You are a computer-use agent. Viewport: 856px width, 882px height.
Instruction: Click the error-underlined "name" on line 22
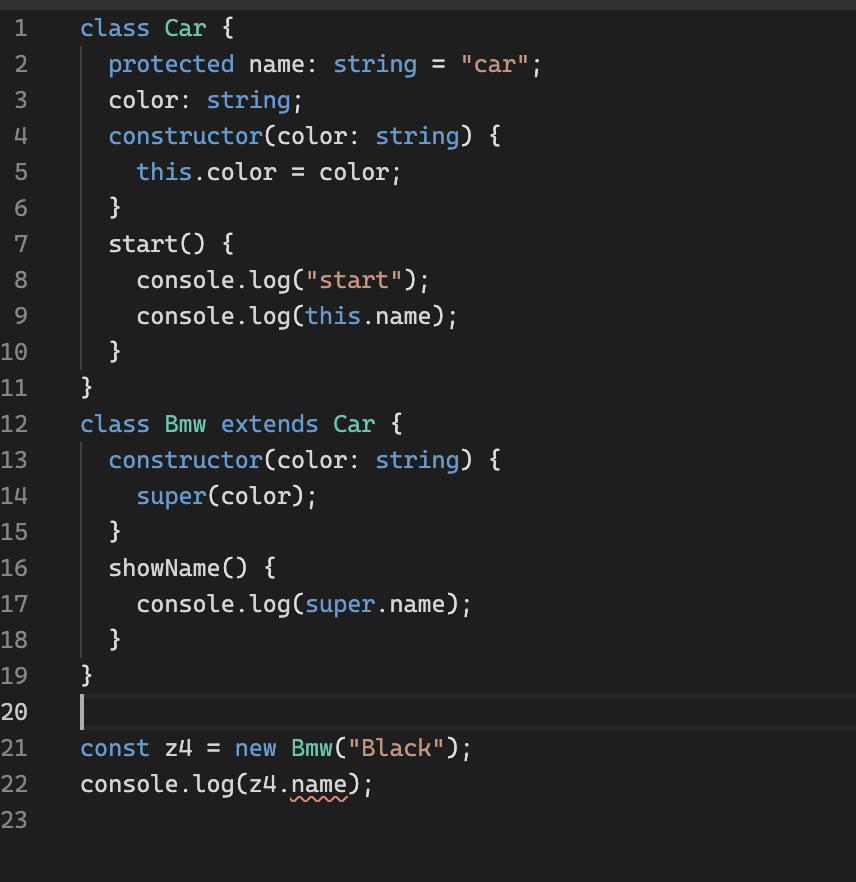[319, 785]
